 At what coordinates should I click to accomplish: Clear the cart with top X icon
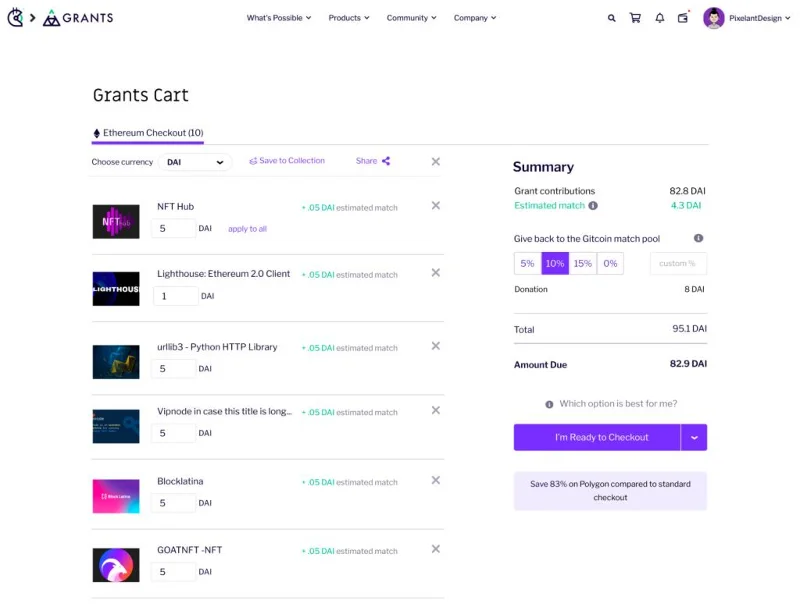pyautogui.click(x=436, y=161)
